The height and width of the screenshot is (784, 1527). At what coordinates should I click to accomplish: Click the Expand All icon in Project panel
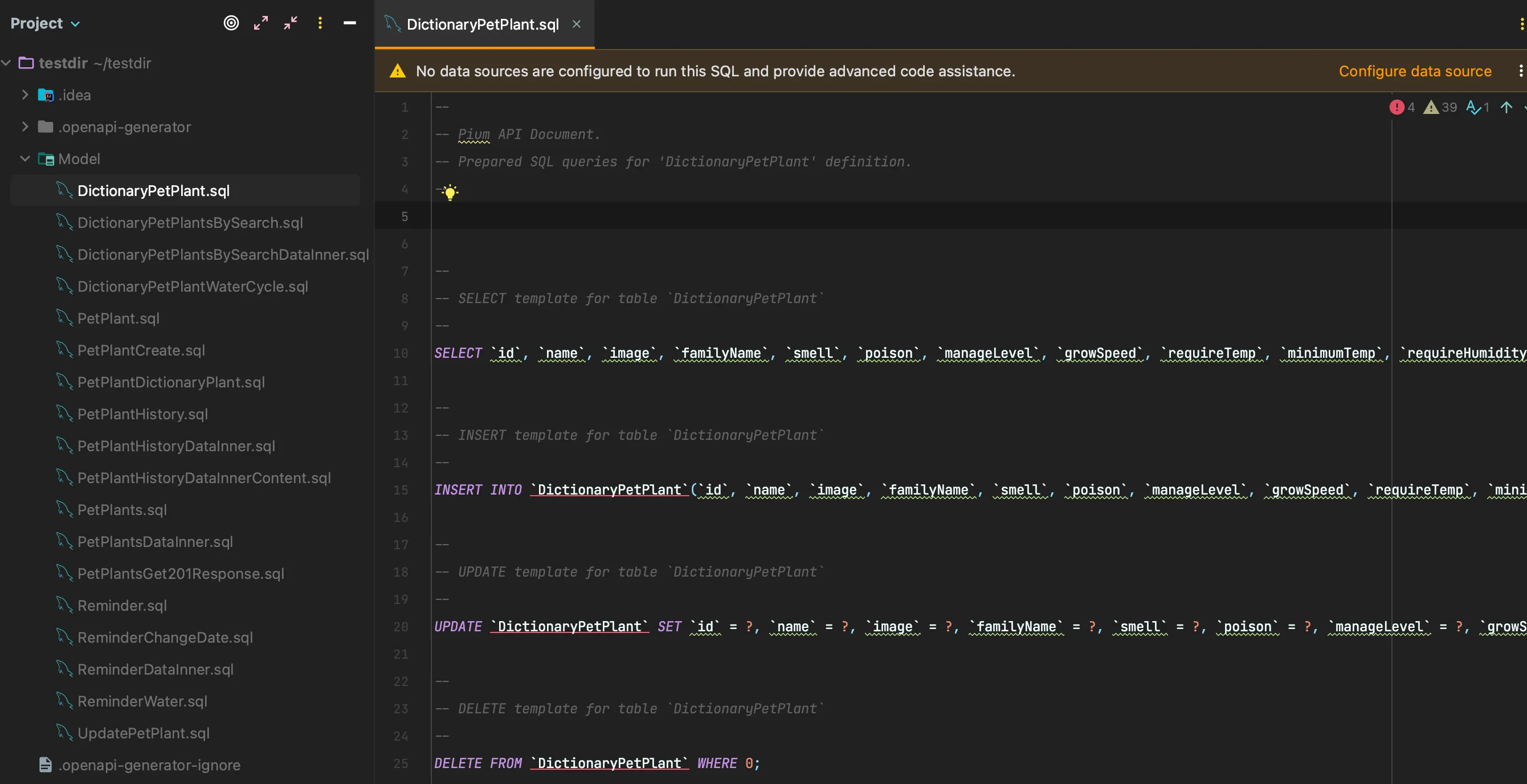[x=261, y=23]
